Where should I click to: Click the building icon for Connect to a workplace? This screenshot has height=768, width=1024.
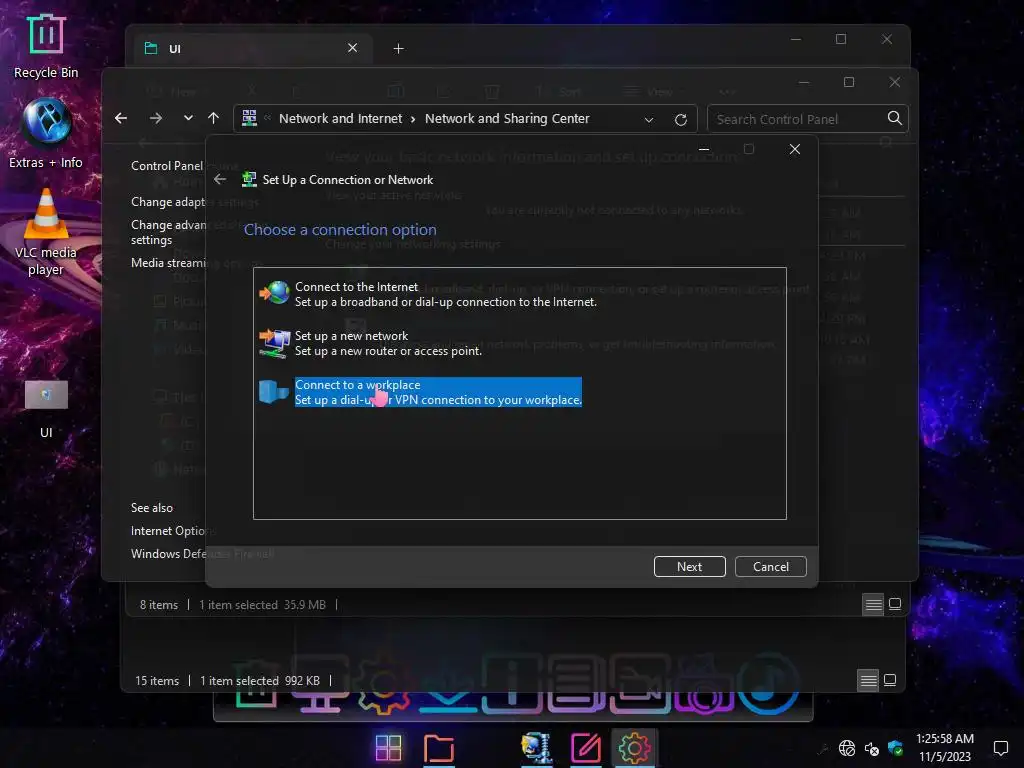click(x=274, y=391)
